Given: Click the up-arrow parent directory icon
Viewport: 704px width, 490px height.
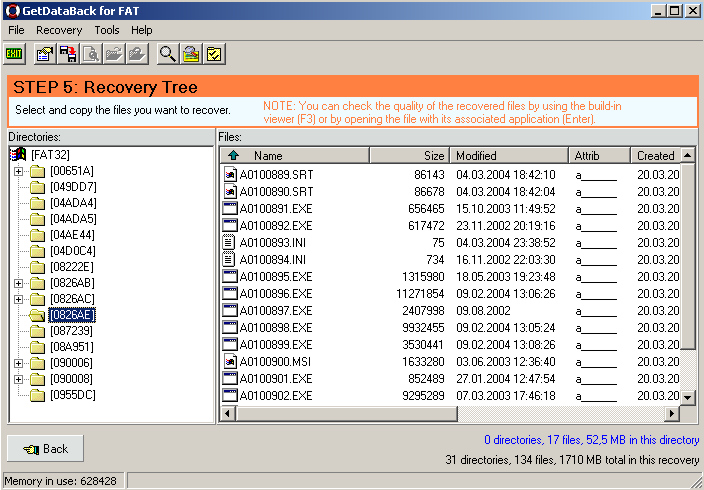Looking at the screenshot, I should coord(233,155).
